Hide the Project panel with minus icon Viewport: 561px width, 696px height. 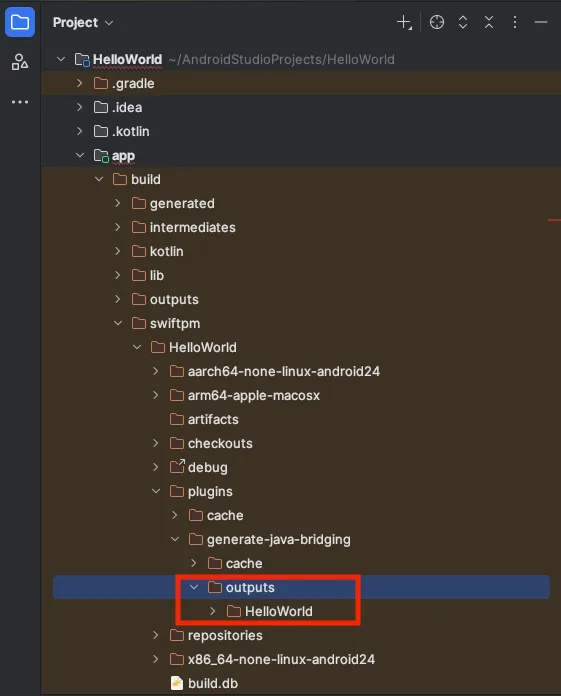click(x=541, y=22)
